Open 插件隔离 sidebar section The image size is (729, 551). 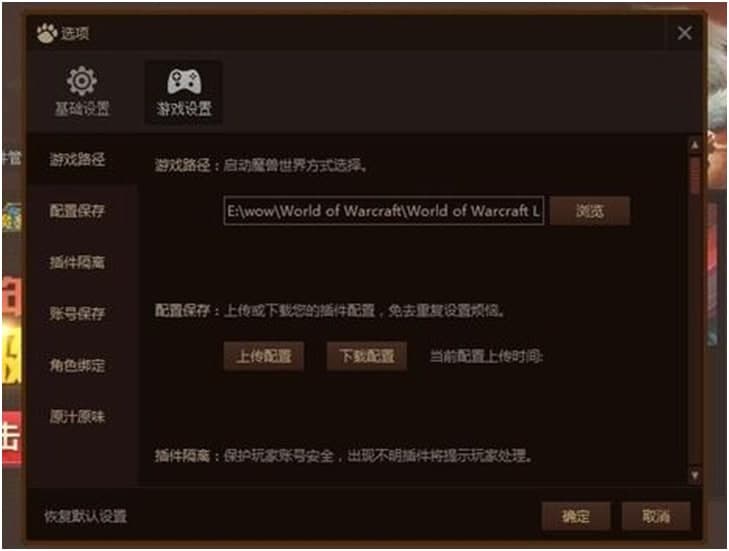coord(78,262)
